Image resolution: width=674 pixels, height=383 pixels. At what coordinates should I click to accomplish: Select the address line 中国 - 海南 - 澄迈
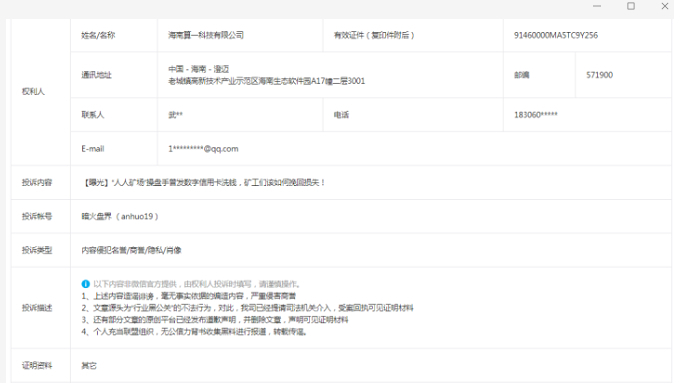click(x=199, y=69)
